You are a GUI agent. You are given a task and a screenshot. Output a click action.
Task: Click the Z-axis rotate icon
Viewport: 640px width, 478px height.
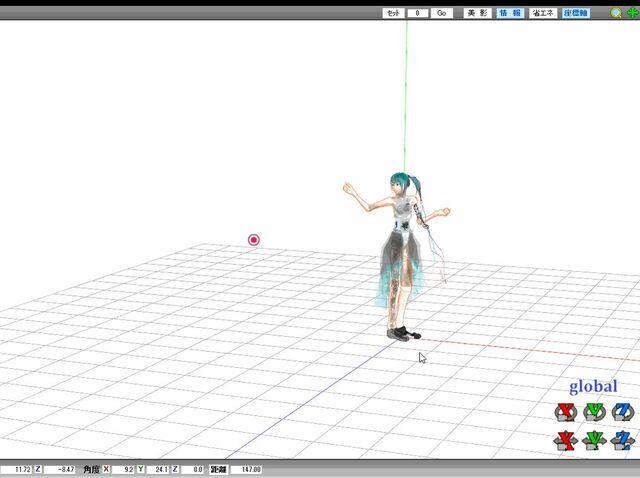point(623,412)
